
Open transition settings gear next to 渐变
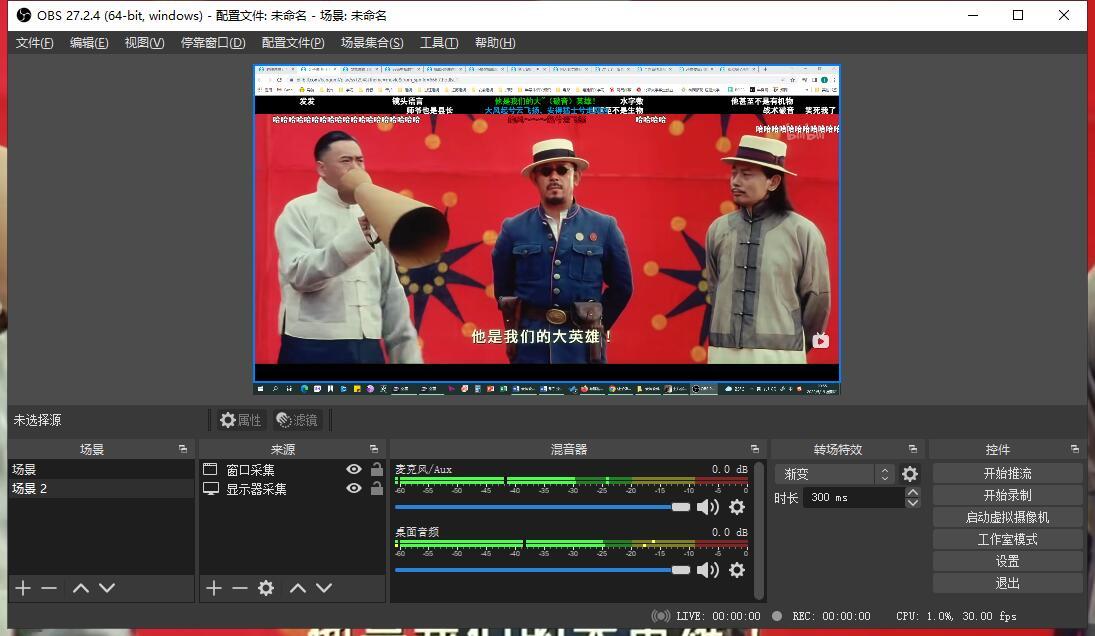(909, 473)
